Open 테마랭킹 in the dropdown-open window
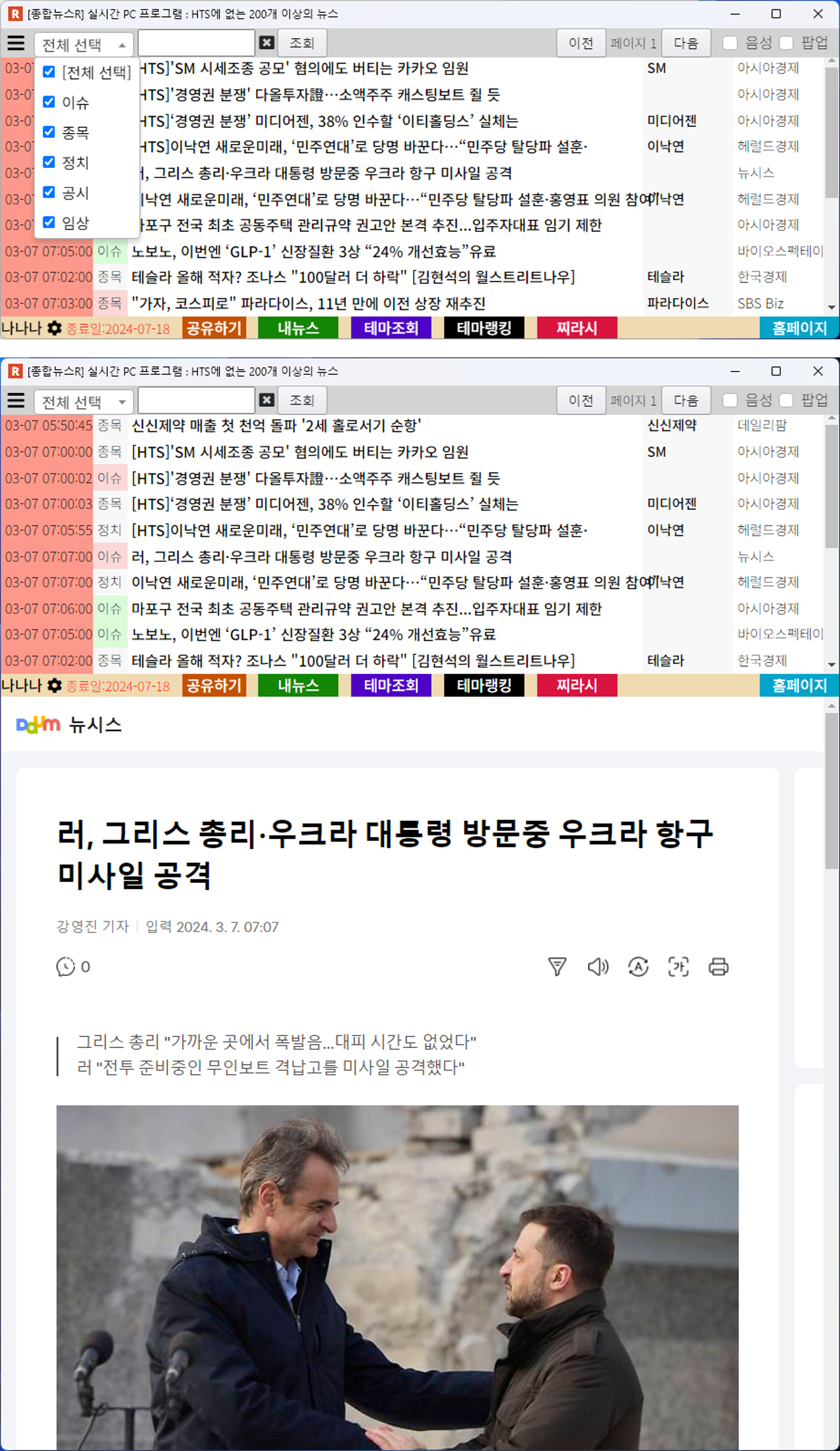The width and height of the screenshot is (840, 1451). coord(484,328)
